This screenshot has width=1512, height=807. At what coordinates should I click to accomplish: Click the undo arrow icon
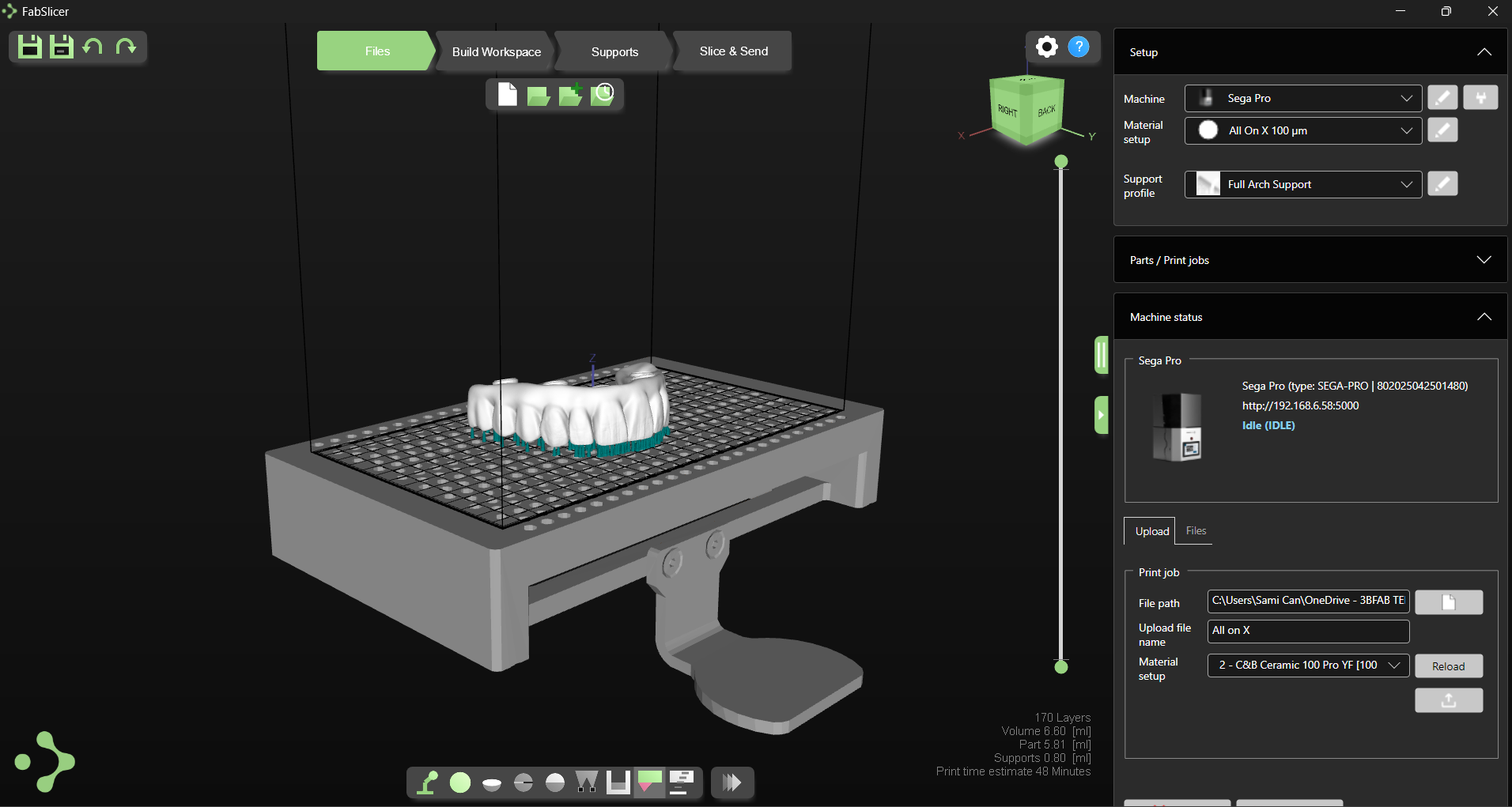tap(93, 47)
